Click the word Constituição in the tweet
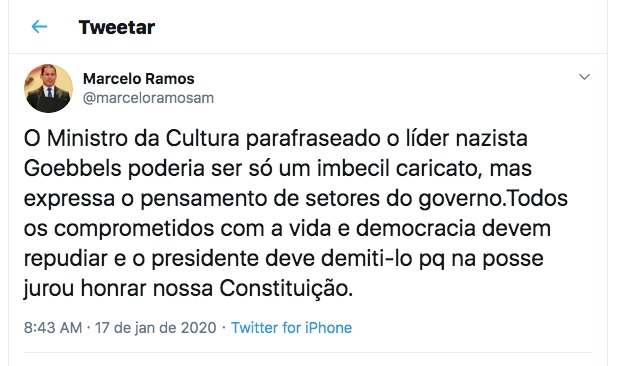 (286, 288)
